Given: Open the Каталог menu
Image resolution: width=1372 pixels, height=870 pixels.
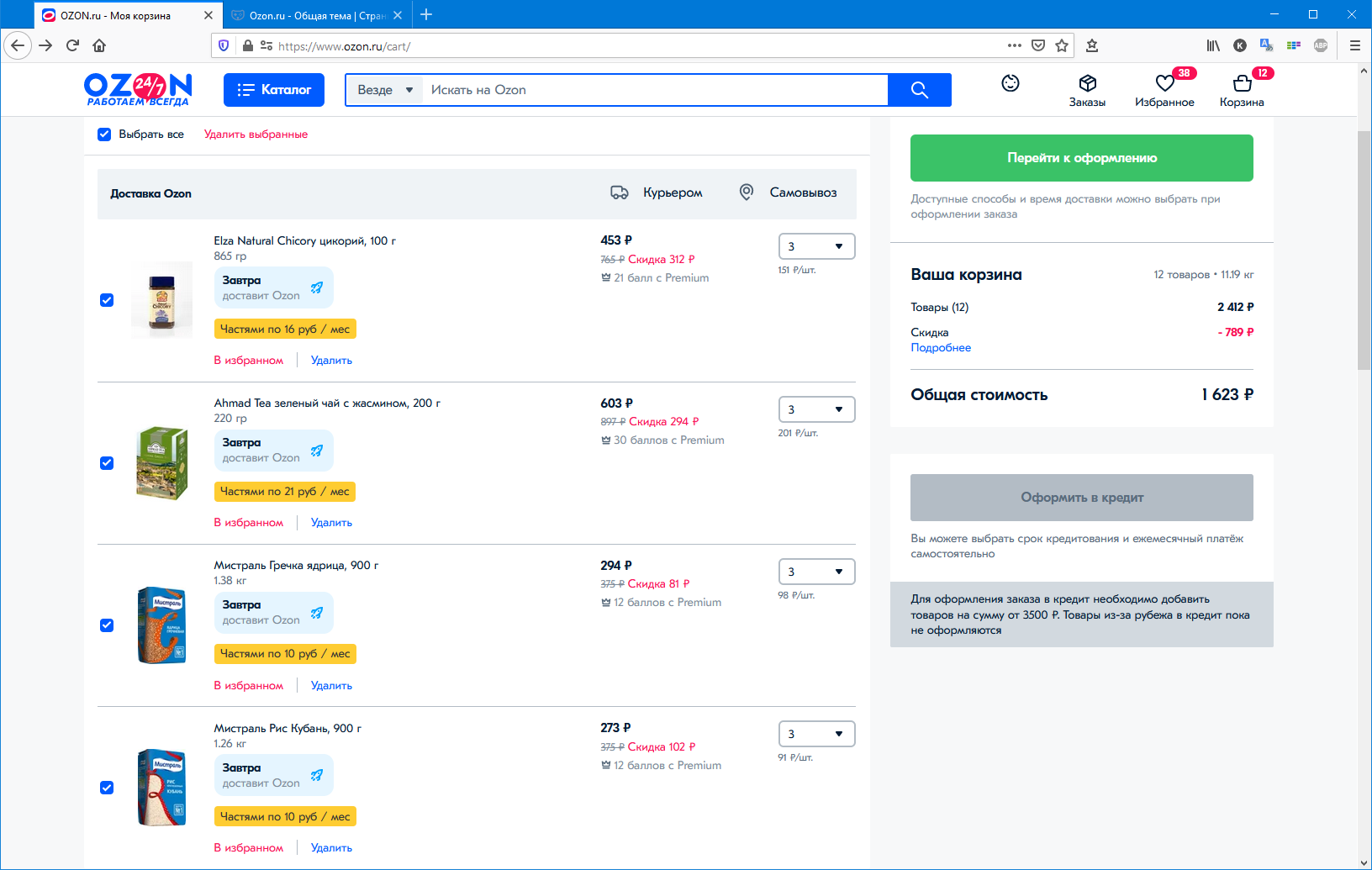Looking at the screenshot, I should pyautogui.click(x=274, y=90).
